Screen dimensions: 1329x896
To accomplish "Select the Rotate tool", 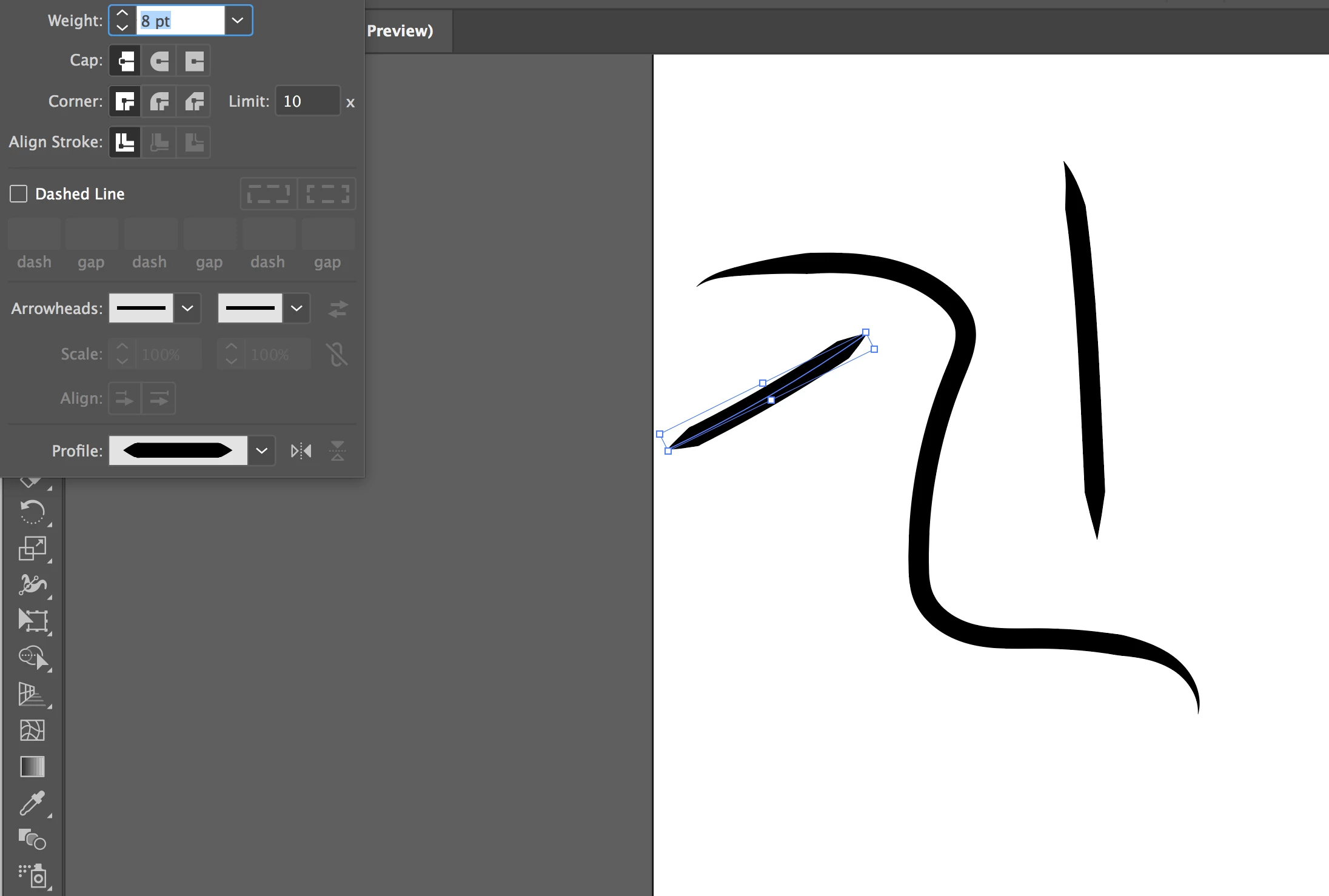I will [32, 512].
